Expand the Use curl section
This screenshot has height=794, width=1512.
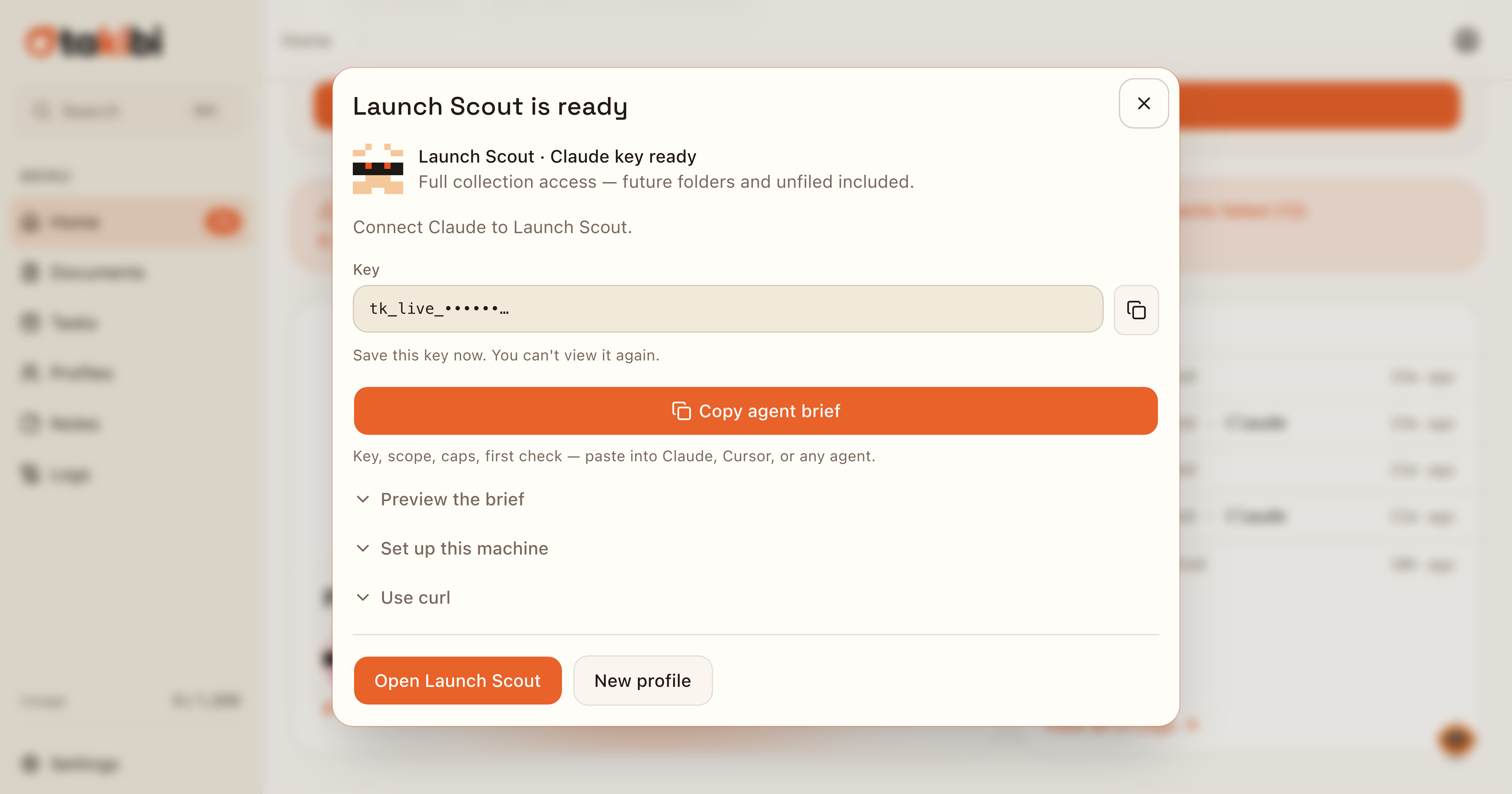[403, 598]
